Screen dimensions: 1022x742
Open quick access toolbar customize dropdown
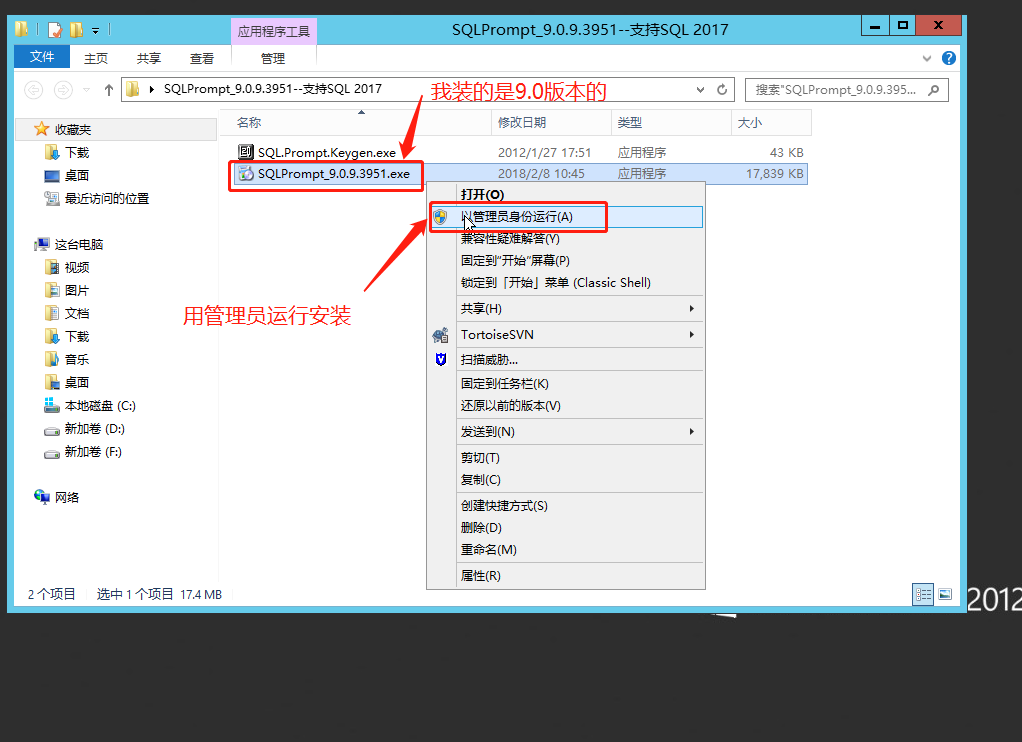coord(96,31)
